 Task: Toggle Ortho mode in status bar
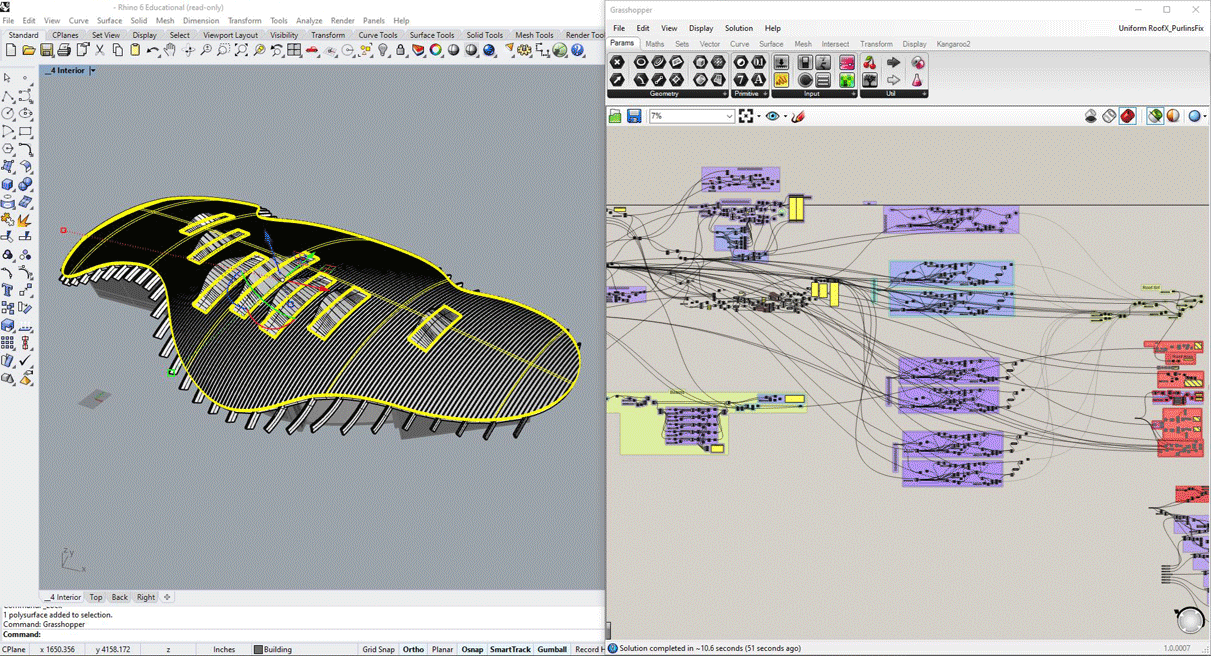tap(413, 649)
